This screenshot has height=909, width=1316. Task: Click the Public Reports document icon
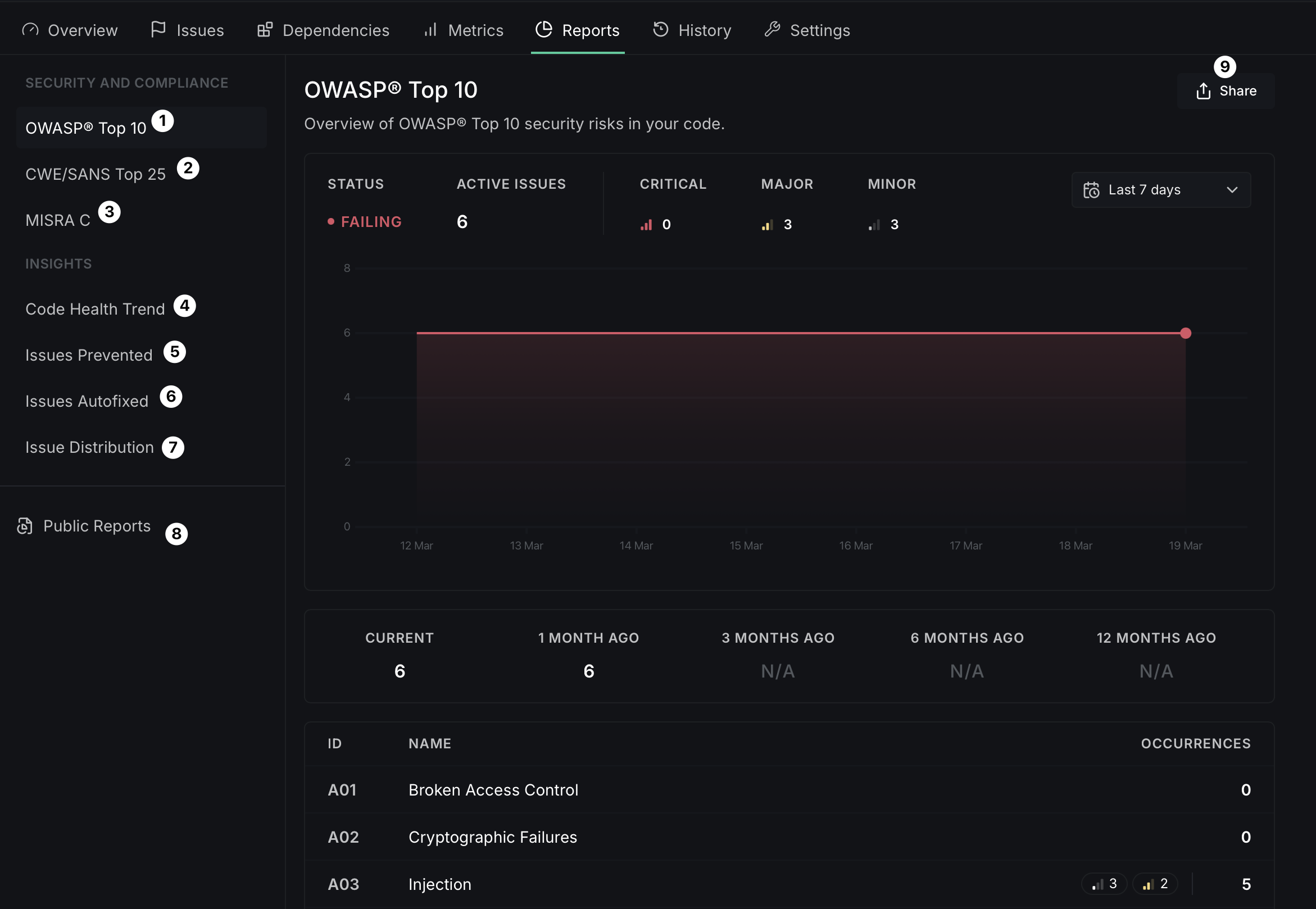click(x=25, y=526)
